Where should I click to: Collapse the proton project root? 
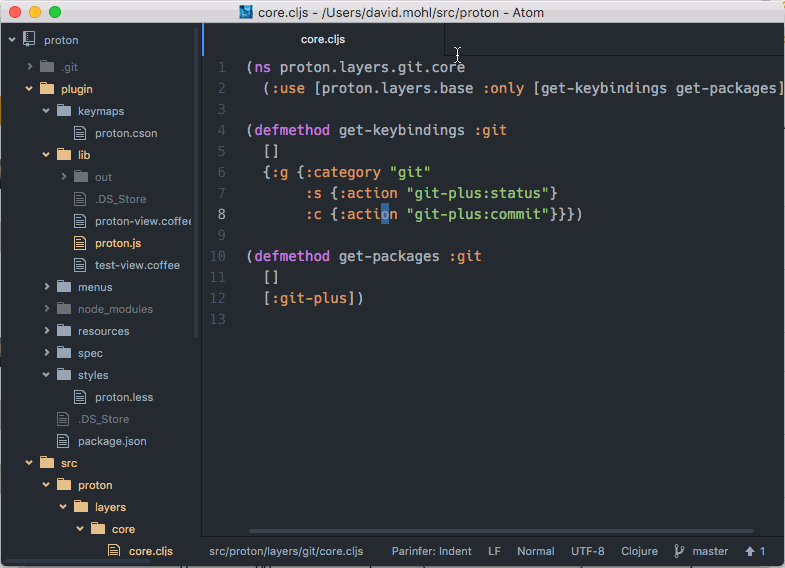[12, 39]
